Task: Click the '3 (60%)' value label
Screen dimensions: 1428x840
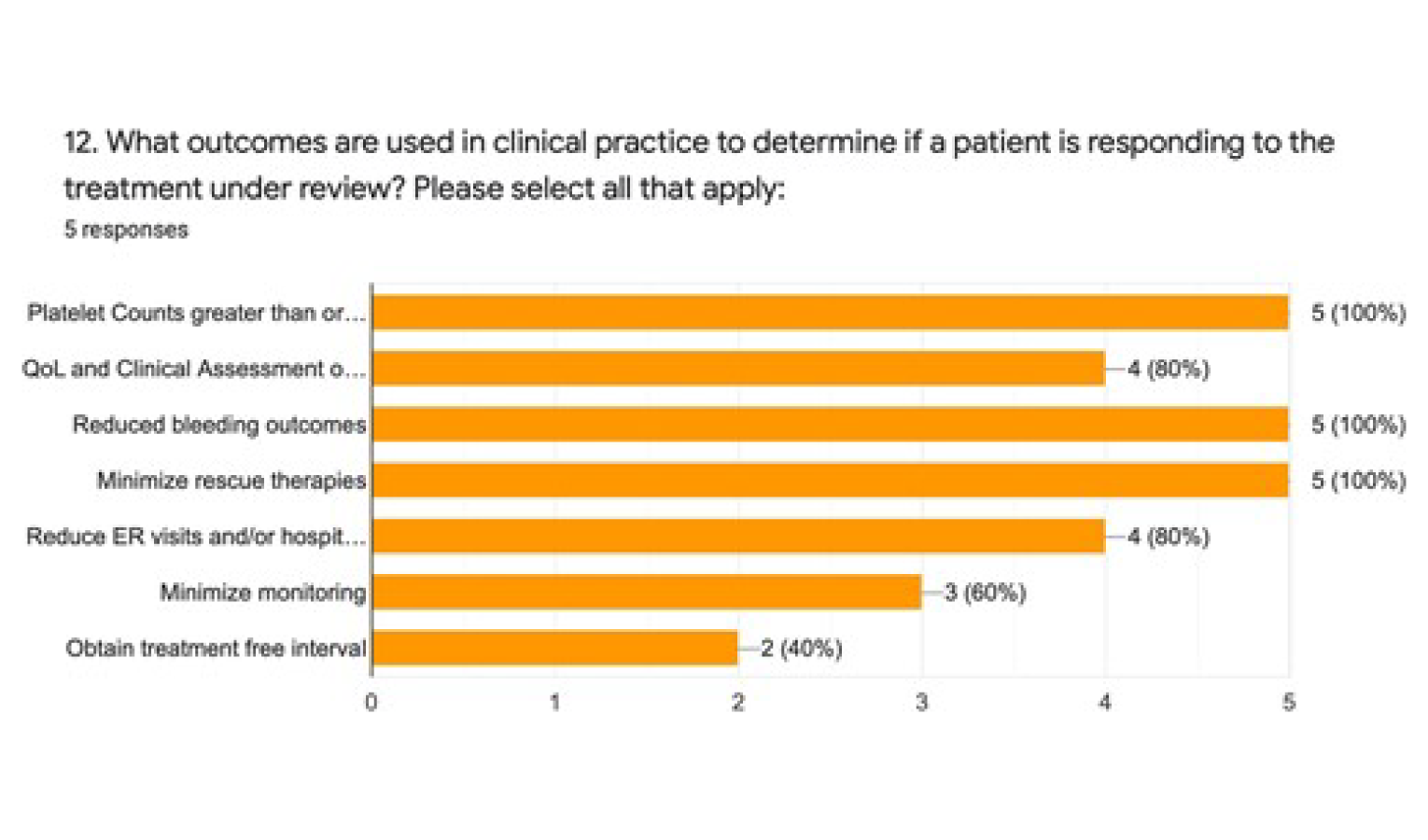Action: pos(985,593)
